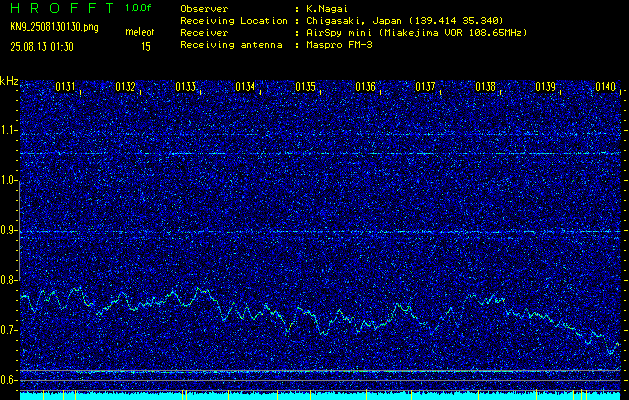Click the 1.1 frequency axis label

[8, 130]
